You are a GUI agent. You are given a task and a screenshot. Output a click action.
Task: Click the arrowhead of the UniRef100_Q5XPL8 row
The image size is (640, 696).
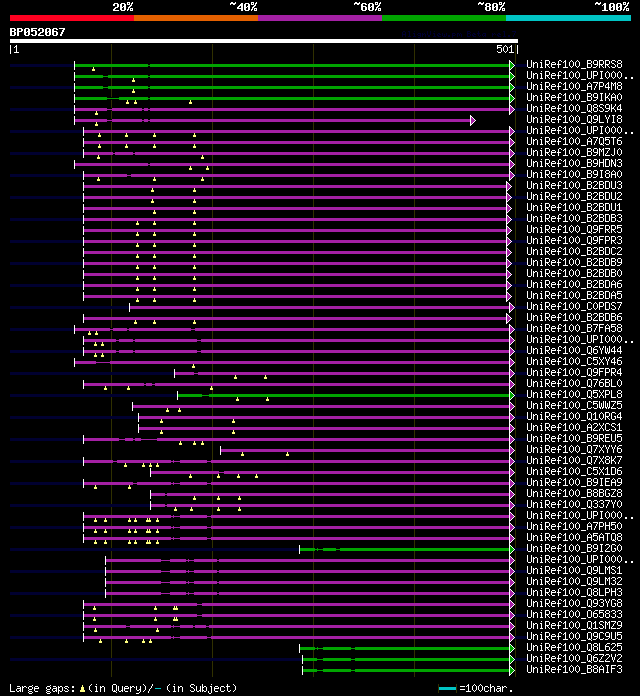click(512, 395)
